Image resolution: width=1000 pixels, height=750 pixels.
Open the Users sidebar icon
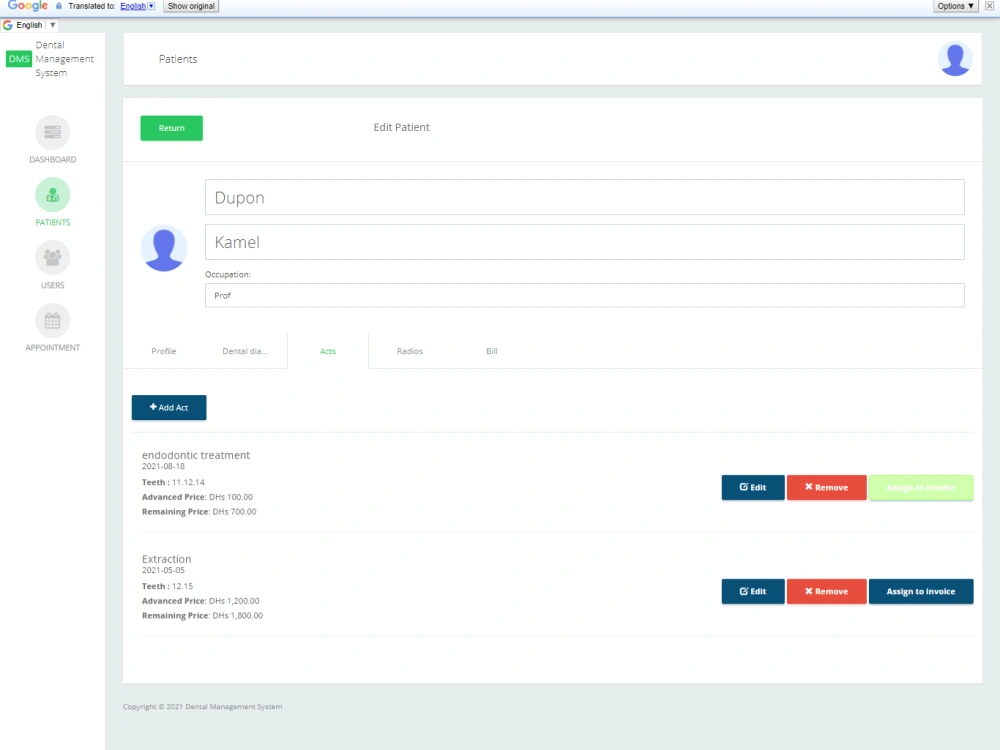point(52,258)
